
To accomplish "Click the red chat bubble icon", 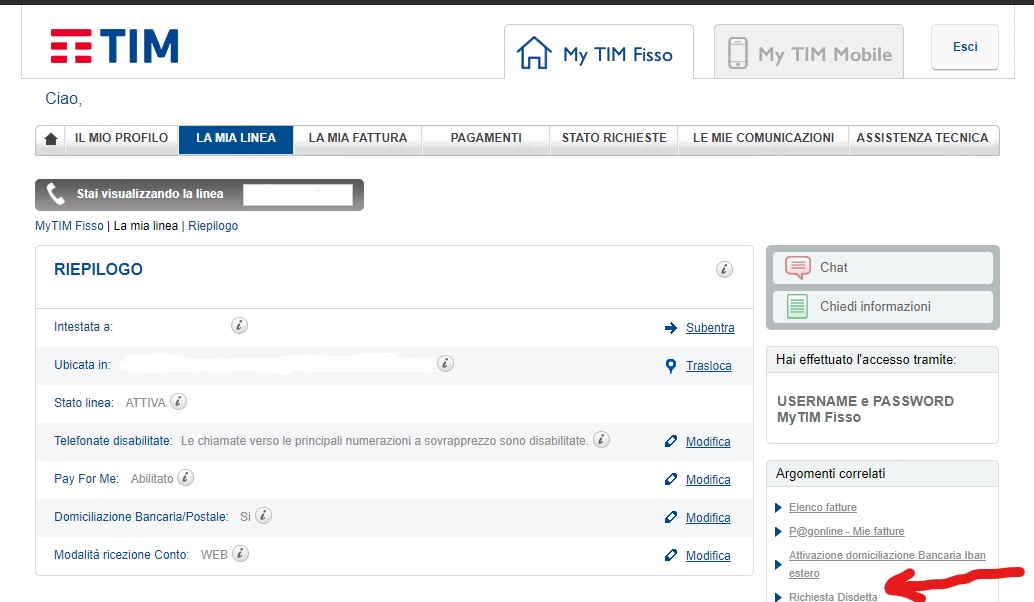I will pos(797,268).
